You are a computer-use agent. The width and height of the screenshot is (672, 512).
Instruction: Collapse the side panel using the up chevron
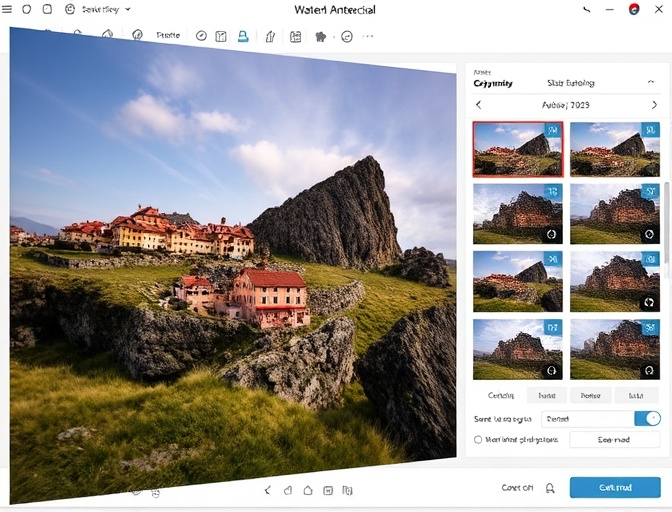pos(651,82)
